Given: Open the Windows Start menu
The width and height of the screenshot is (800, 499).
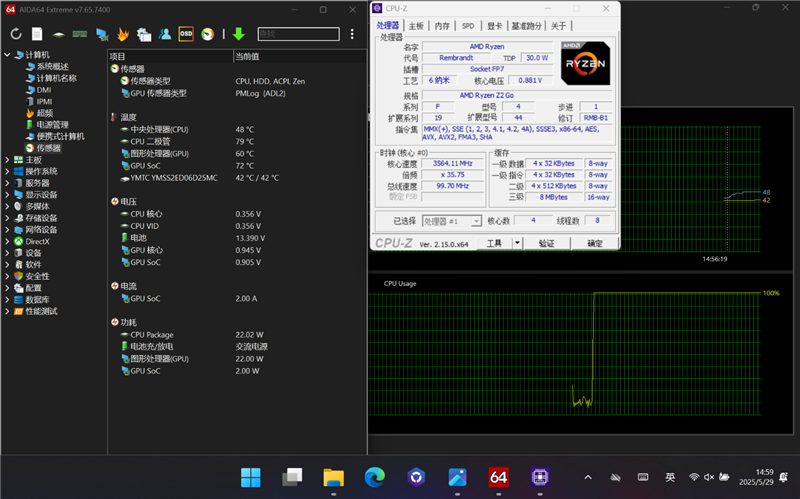Looking at the screenshot, I should point(251,478).
